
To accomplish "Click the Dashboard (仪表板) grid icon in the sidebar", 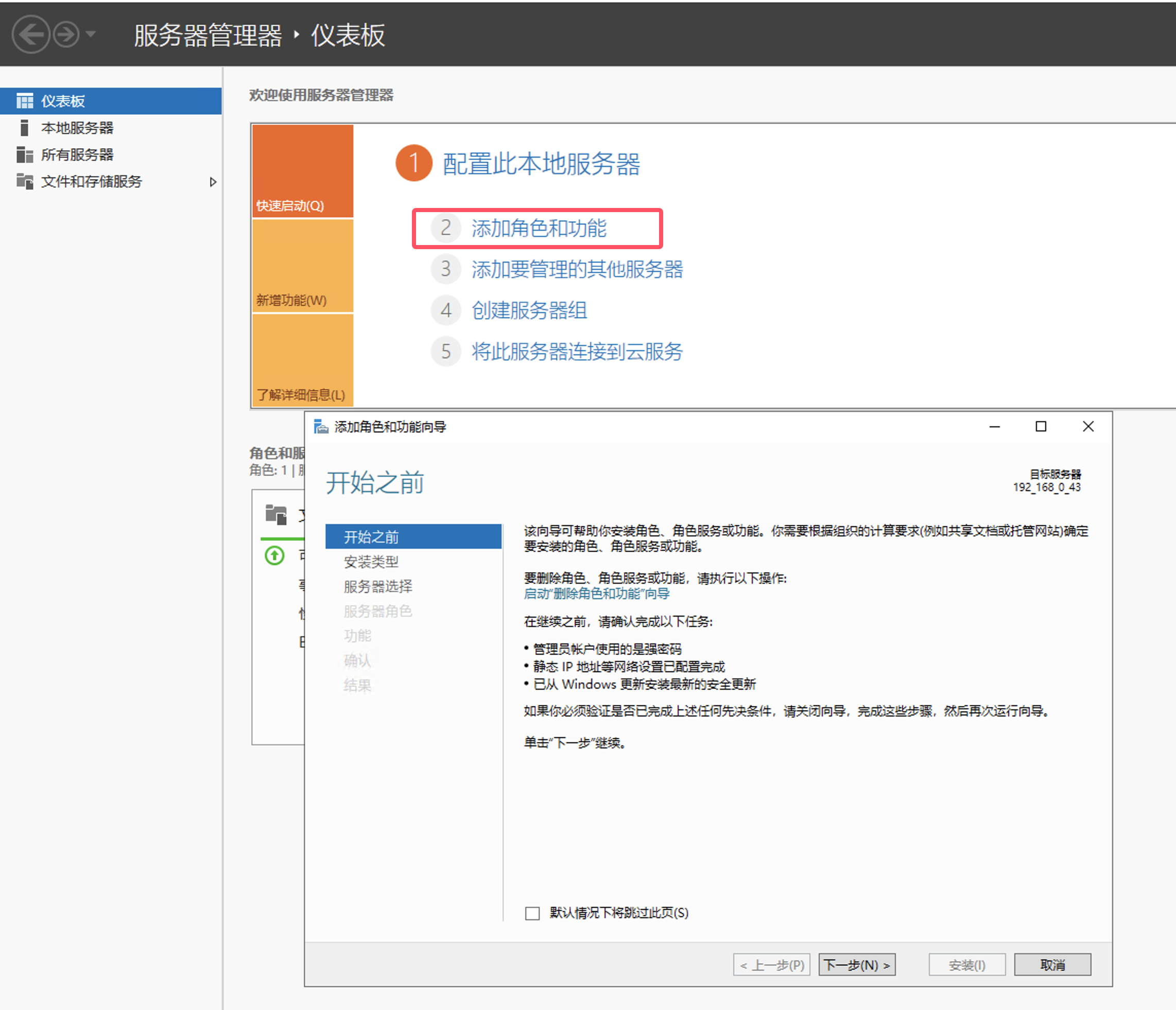I will [x=24, y=101].
